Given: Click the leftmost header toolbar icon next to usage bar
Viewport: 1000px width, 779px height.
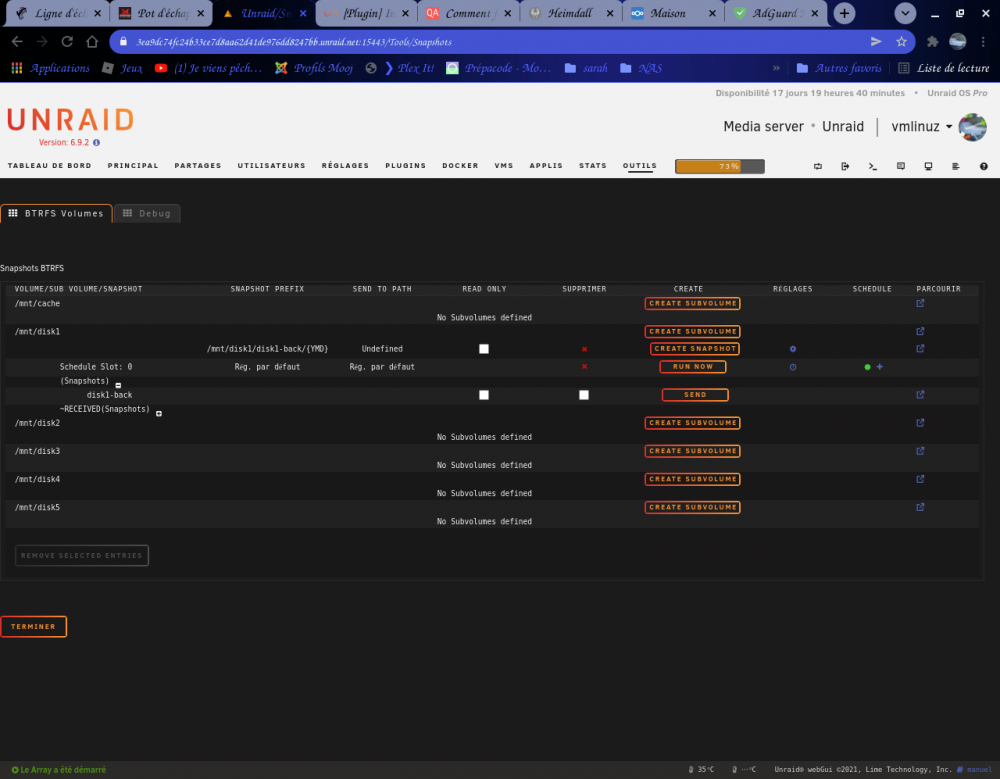Looking at the screenshot, I should tap(818, 167).
